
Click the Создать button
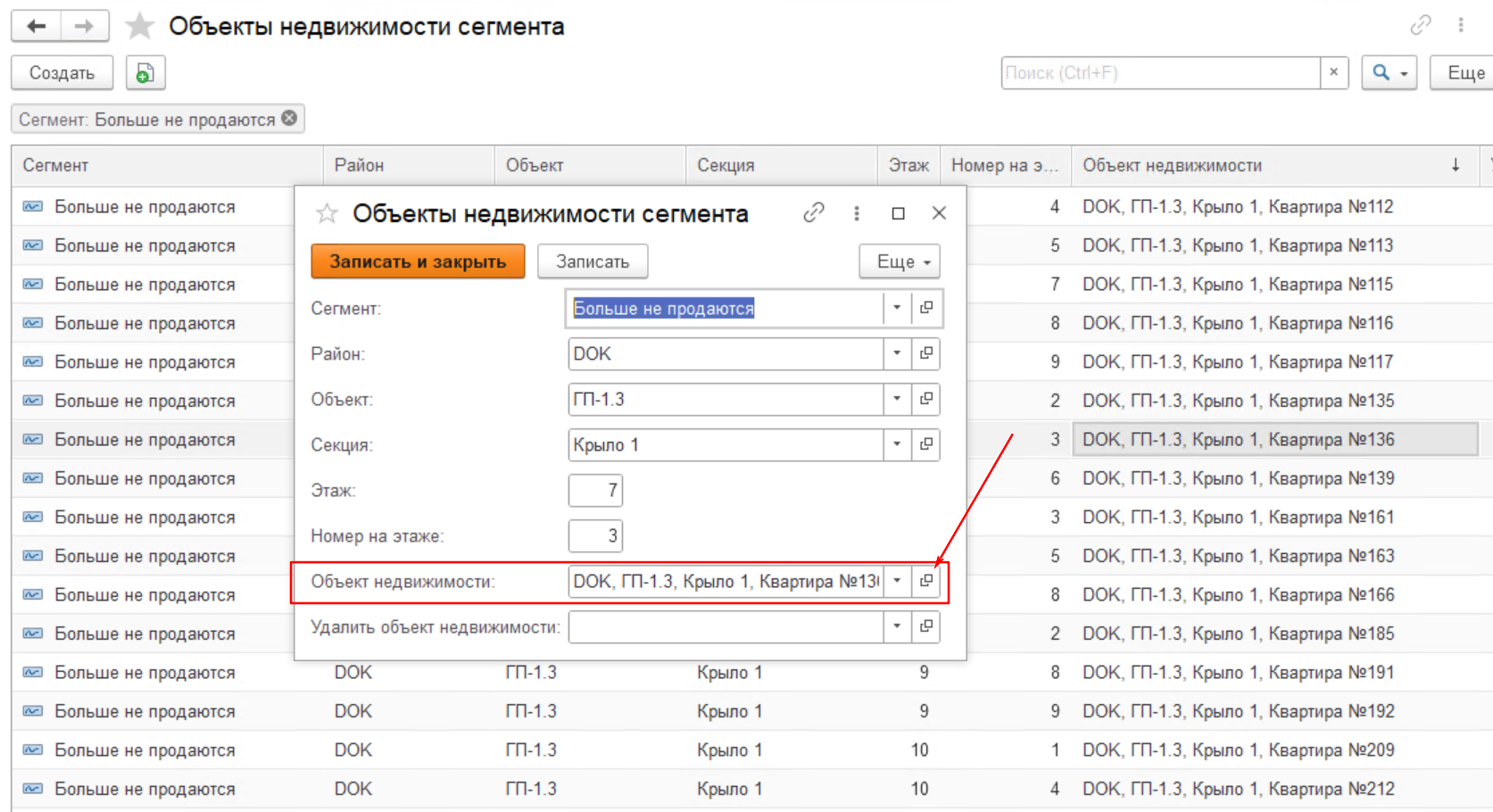(x=62, y=73)
